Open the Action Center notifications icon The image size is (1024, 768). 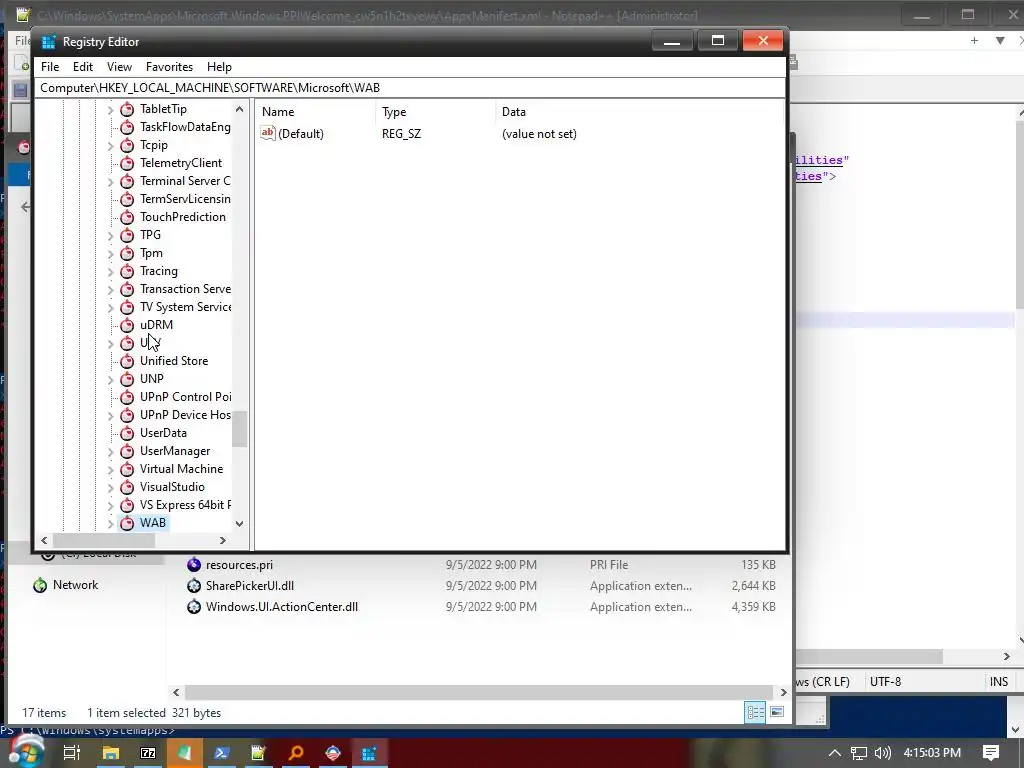[x=991, y=753]
